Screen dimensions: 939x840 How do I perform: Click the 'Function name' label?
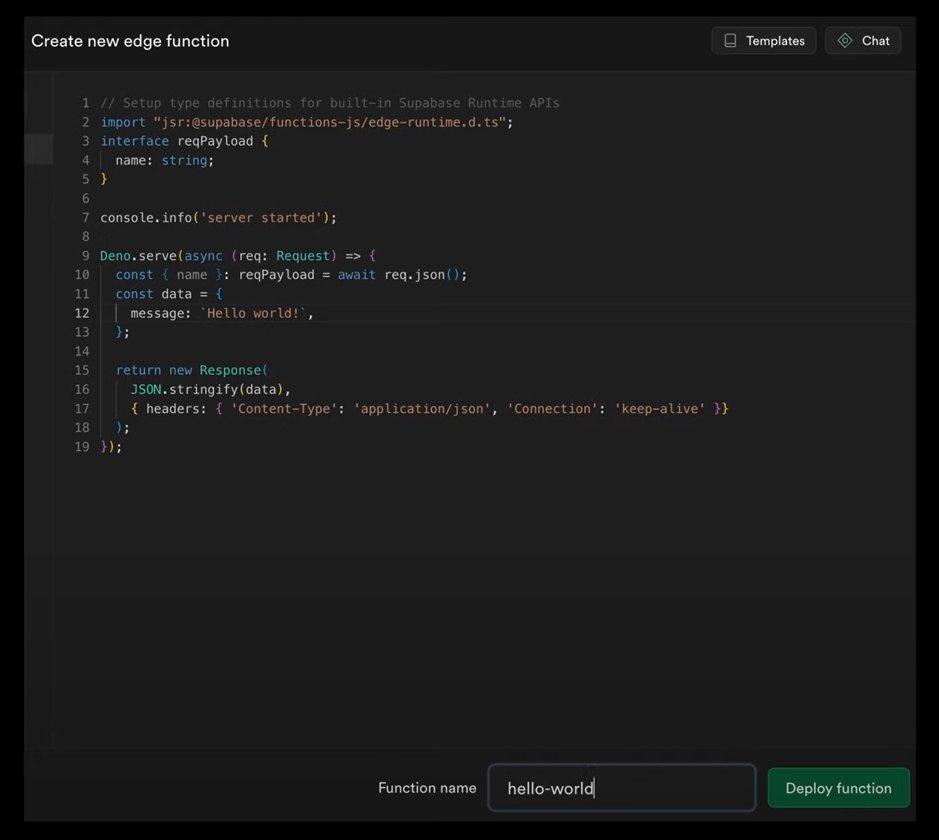coord(427,788)
